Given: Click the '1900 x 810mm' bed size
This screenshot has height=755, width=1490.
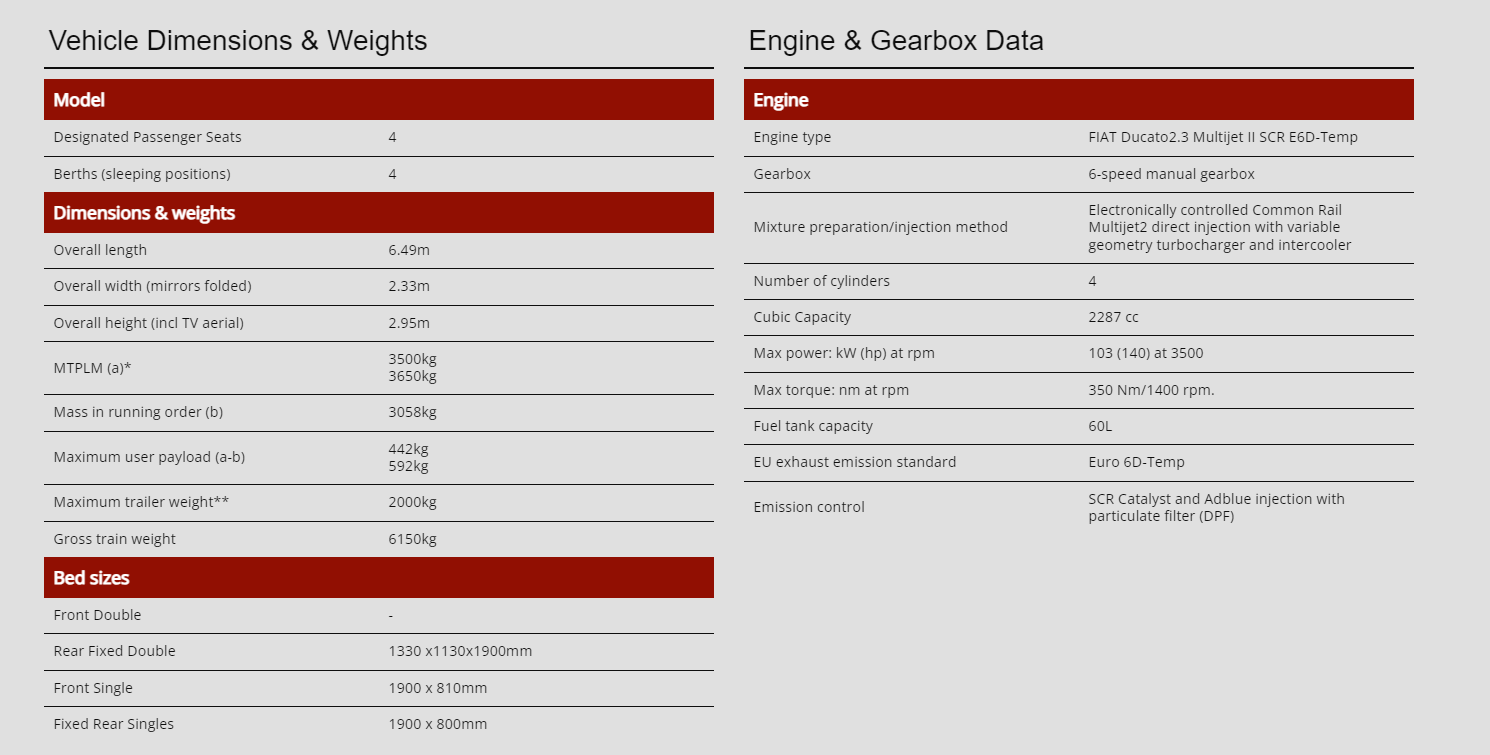Looking at the screenshot, I should coord(438,688).
